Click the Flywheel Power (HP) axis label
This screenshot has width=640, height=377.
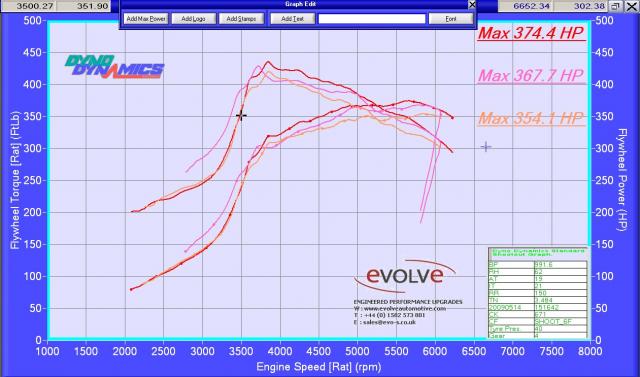click(x=621, y=180)
